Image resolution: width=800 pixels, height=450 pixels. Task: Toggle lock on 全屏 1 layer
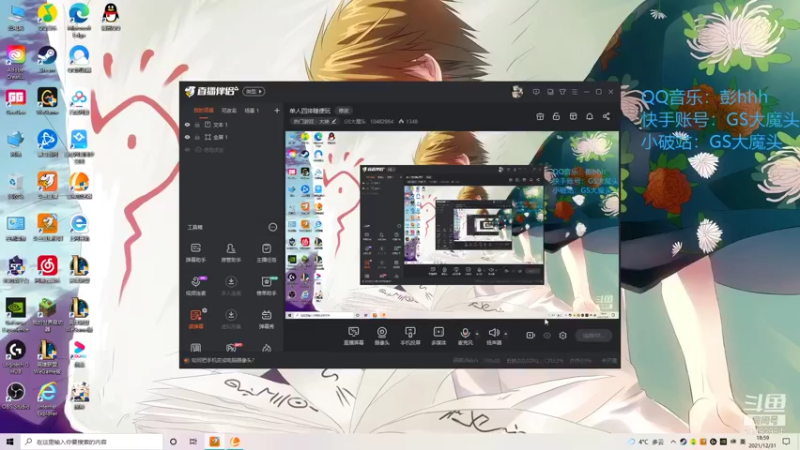click(197, 137)
